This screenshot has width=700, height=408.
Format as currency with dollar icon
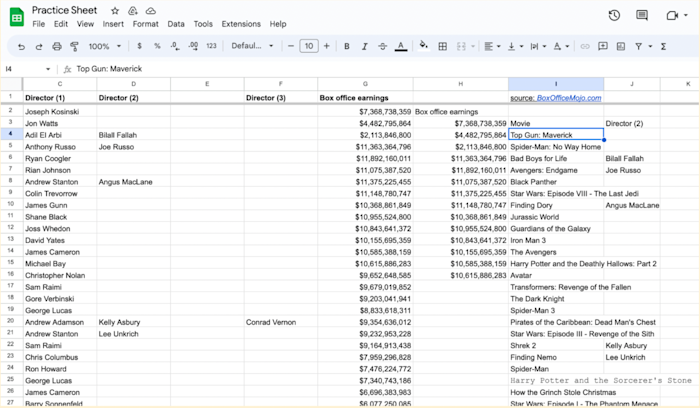[139, 46]
